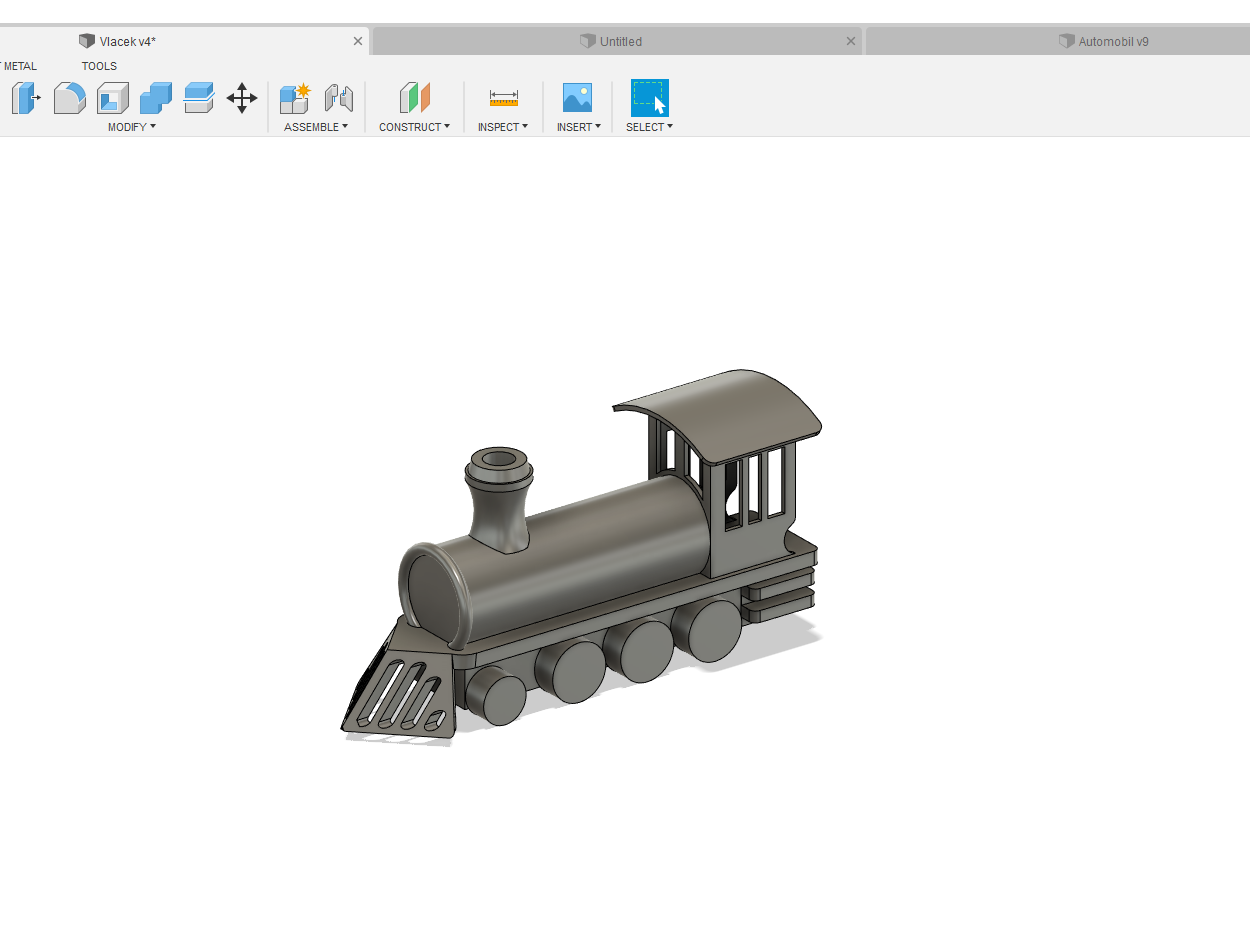
Task: Create a New Component via Assemble icon
Action: click(x=294, y=98)
